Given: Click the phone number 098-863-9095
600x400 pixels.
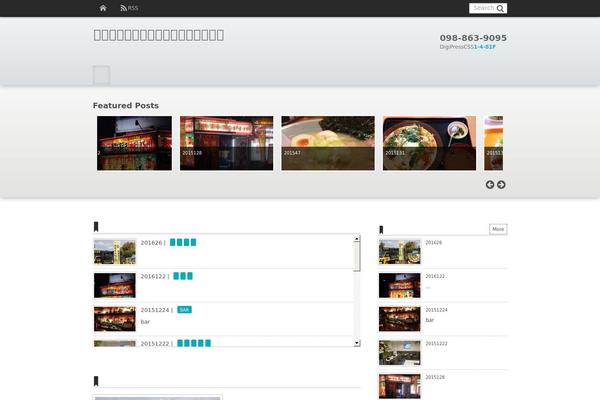Looking at the screenshot, I should (x=473, y=38).
